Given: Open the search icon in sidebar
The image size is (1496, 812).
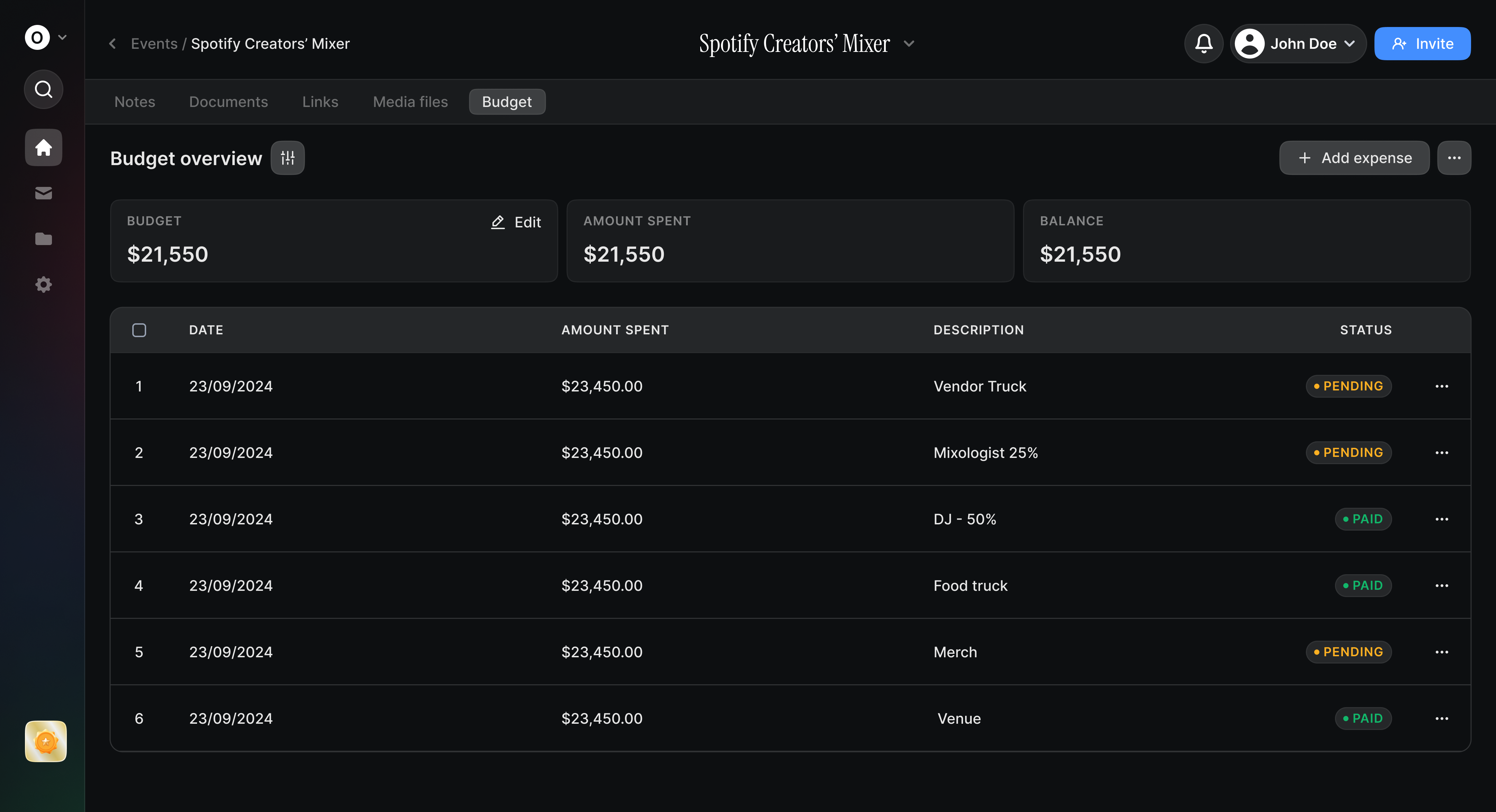Looking at the screenshot, I should 43,89.
